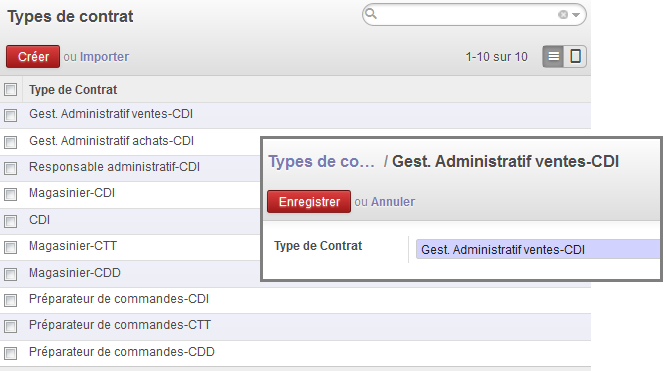Click the 1-10 sur 10 pager
Screen dimensions: 666x371
(496, 57)
